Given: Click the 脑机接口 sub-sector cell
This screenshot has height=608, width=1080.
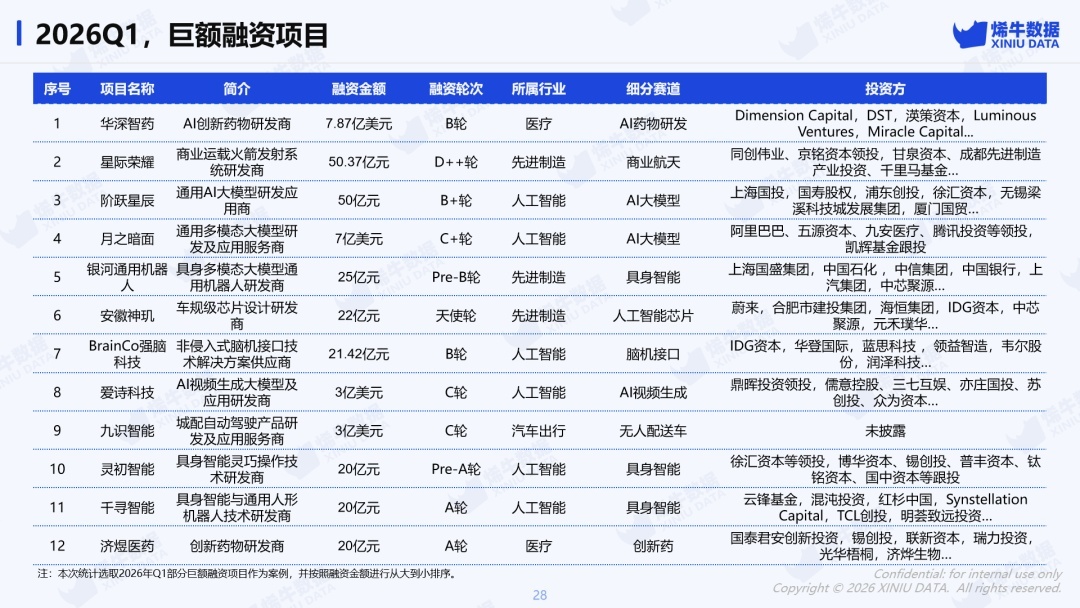Looking at the screenshot, I should [x=653, y=354].
